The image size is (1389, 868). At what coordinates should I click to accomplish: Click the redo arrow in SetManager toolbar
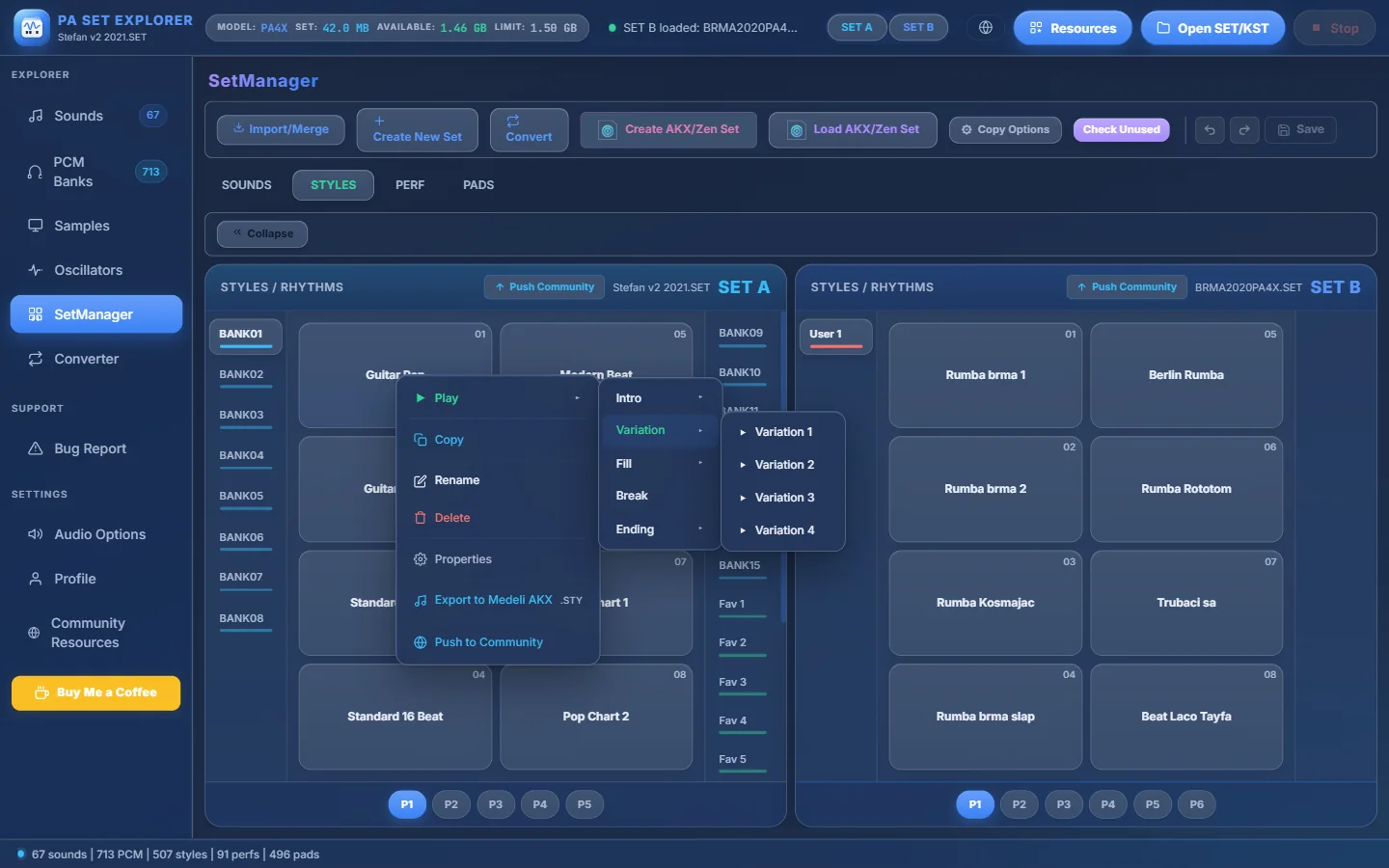coord(1244,130)
